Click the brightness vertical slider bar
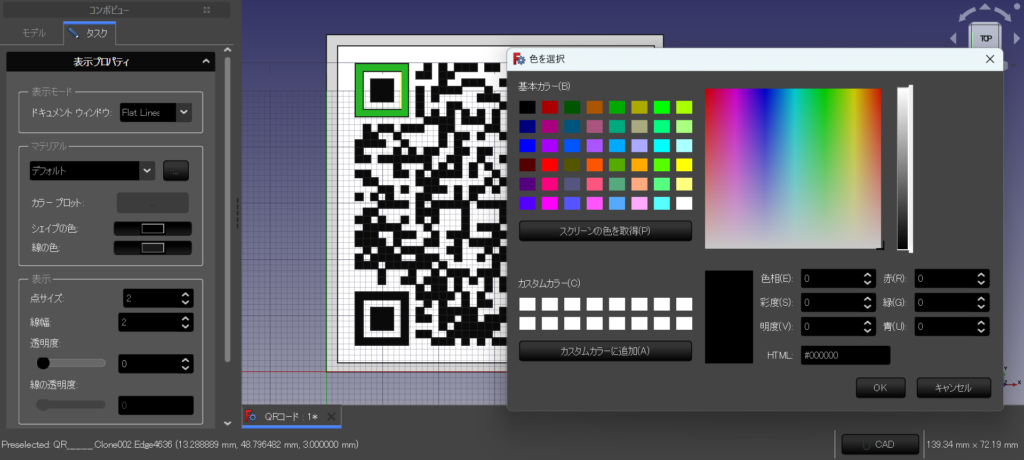Viewport: 1024px width, 460px height. tap(903, 169)
